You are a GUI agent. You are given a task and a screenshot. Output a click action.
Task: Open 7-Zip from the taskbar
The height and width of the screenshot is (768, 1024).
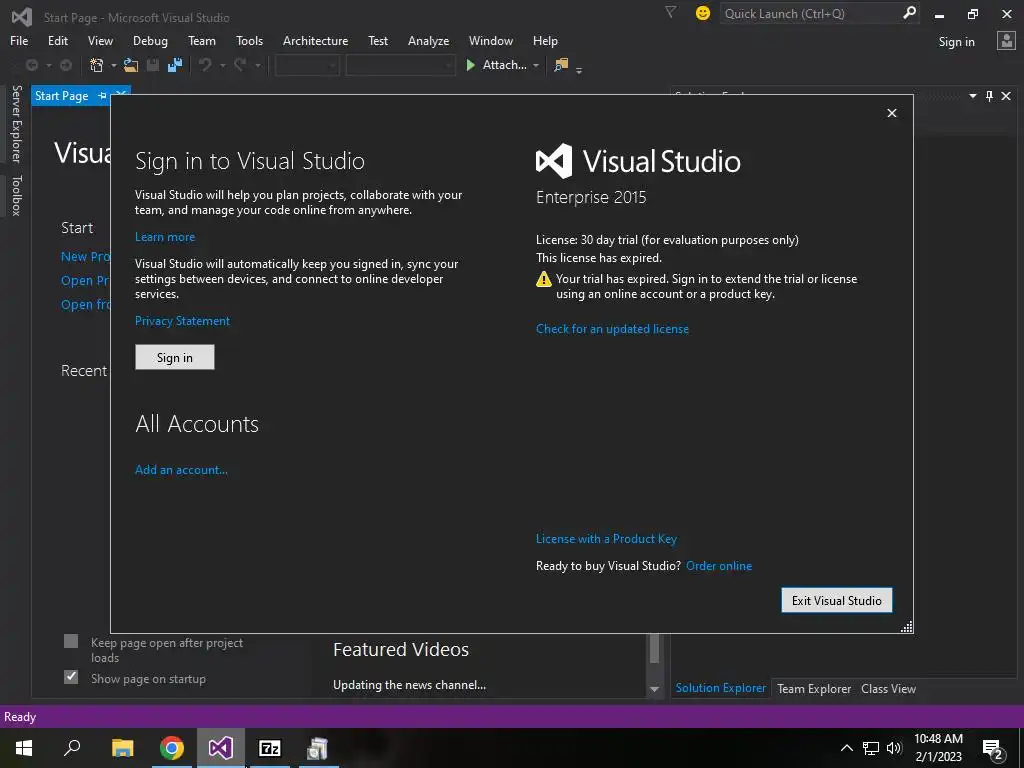pyautogui.click(x=270, y=748)
